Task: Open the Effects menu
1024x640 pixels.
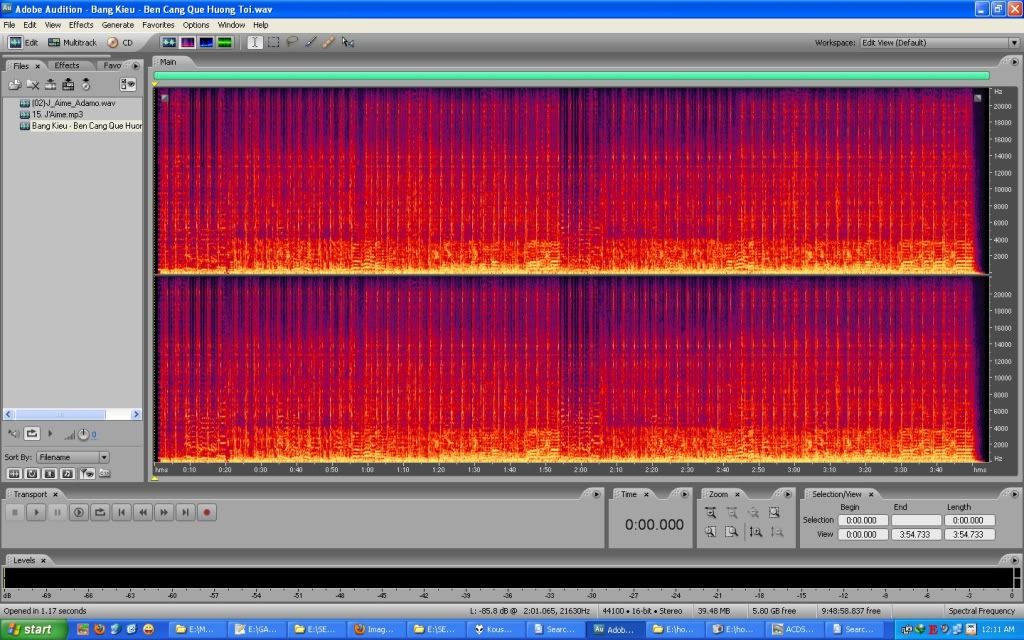Action: 81,25
